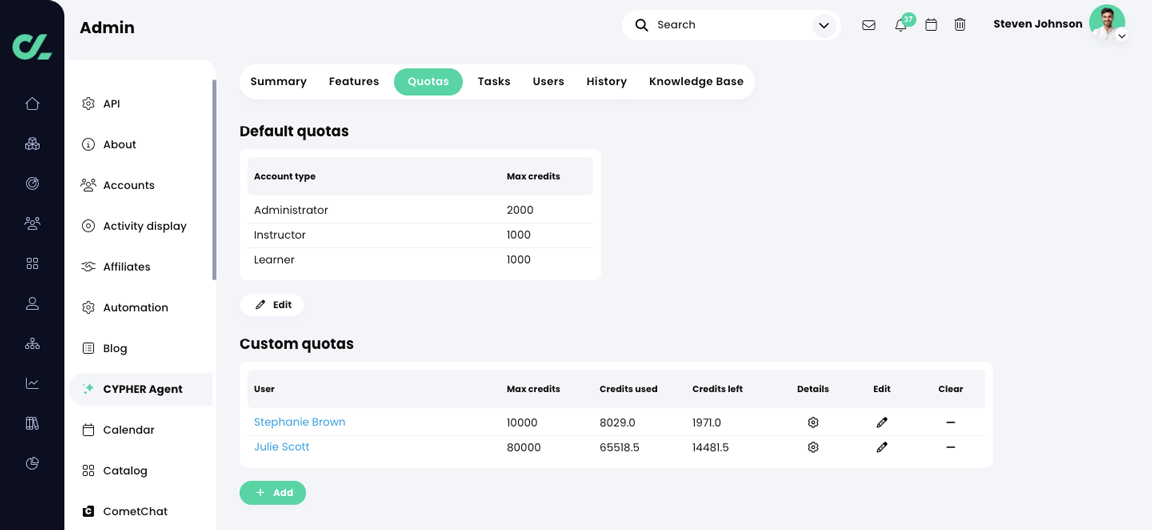Open the Knowledge Base tab
The width and height of the screenshot is (1152, 530).
tap(696, 82)
